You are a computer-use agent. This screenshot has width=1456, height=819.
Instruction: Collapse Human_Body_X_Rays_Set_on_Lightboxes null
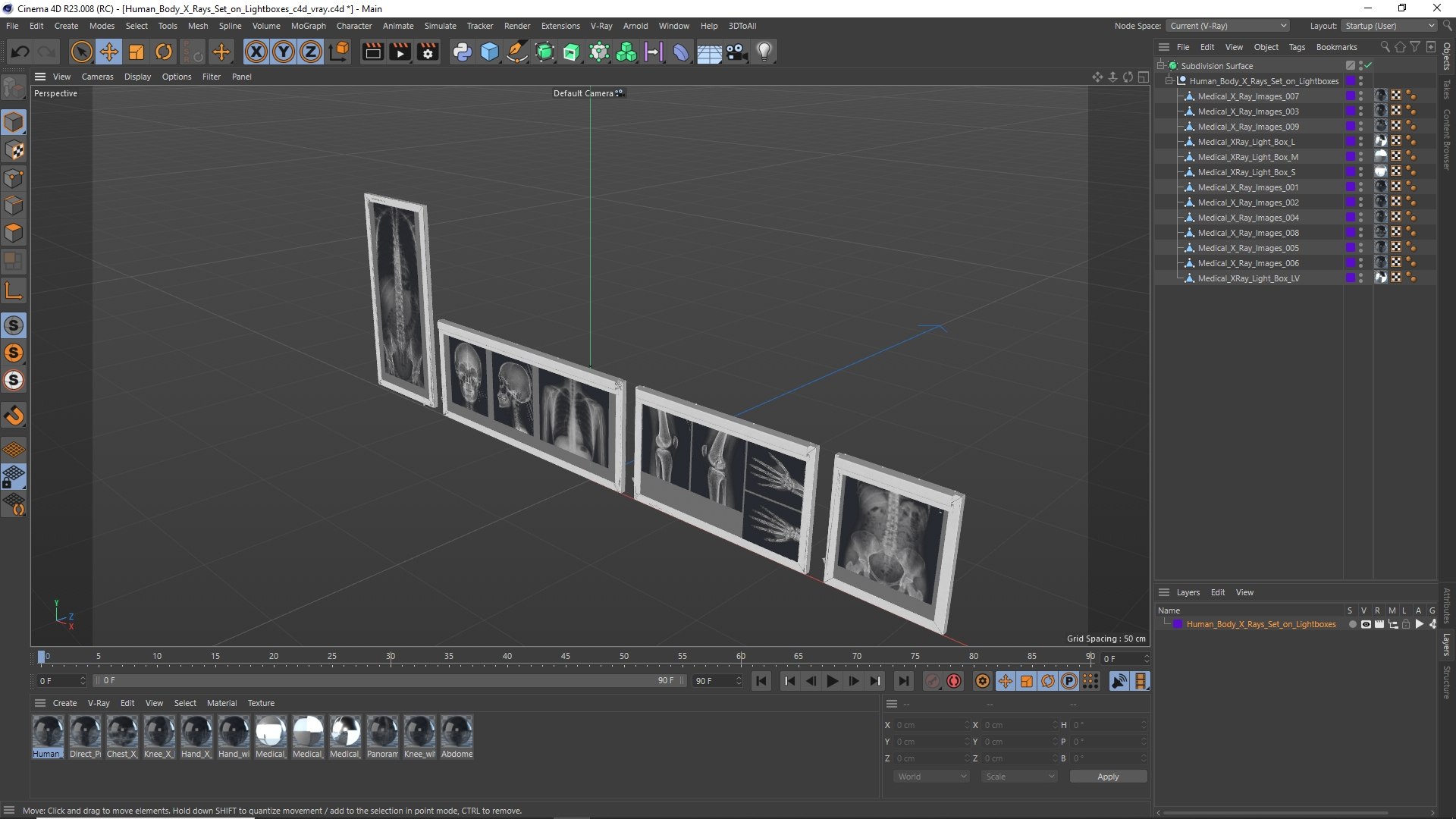click(1169, 81)
